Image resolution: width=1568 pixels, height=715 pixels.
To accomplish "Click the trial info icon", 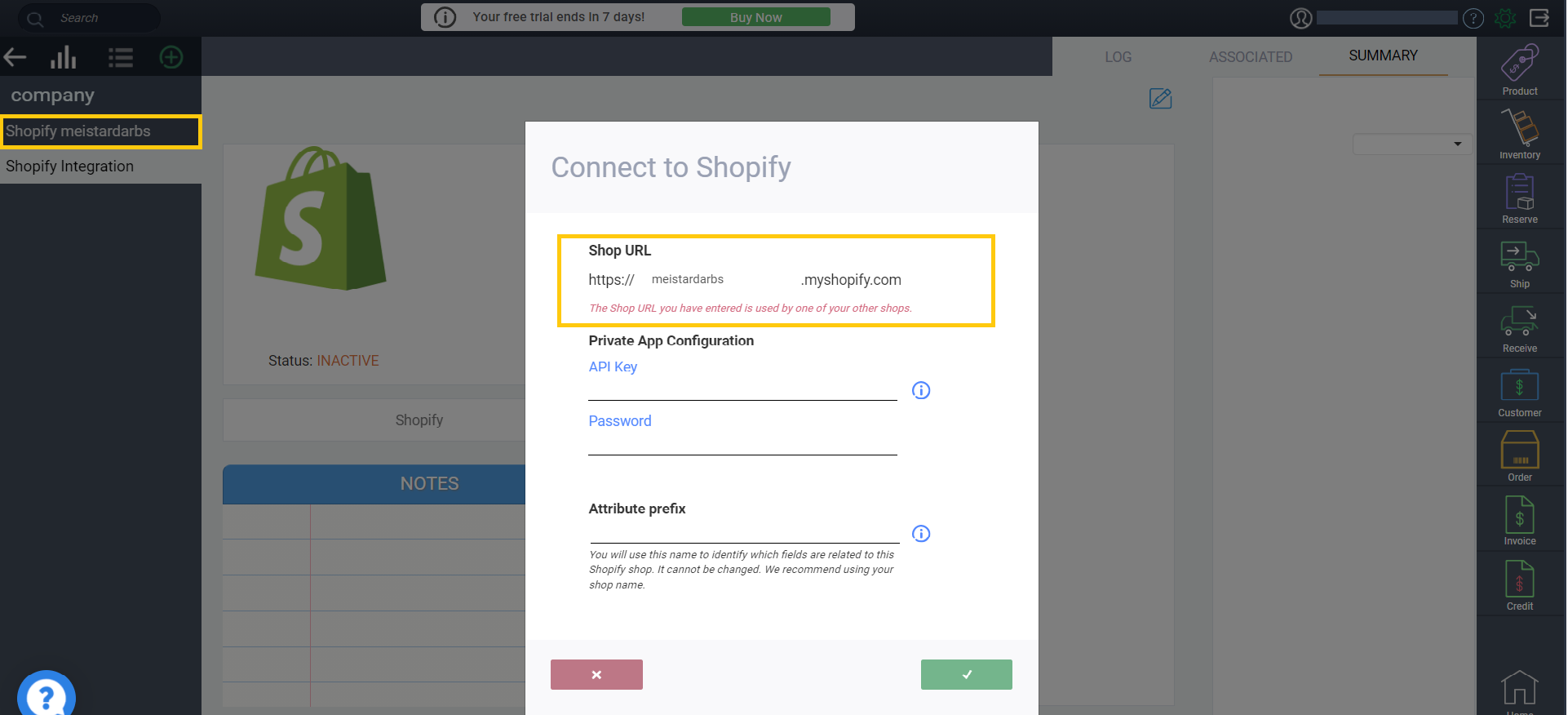I will pos(445,17).
